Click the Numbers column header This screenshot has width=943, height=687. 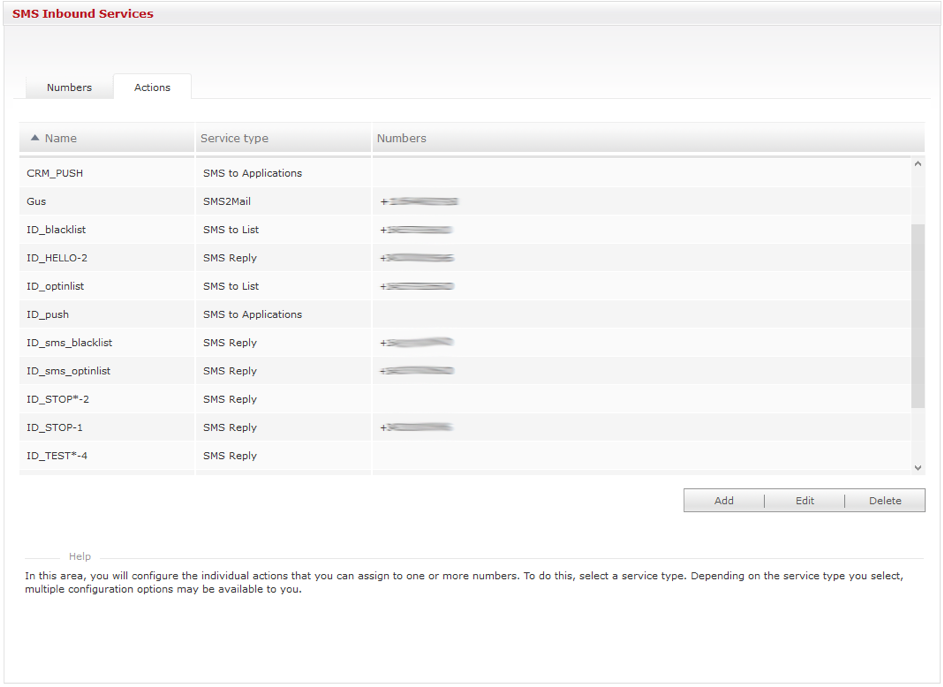401,139
